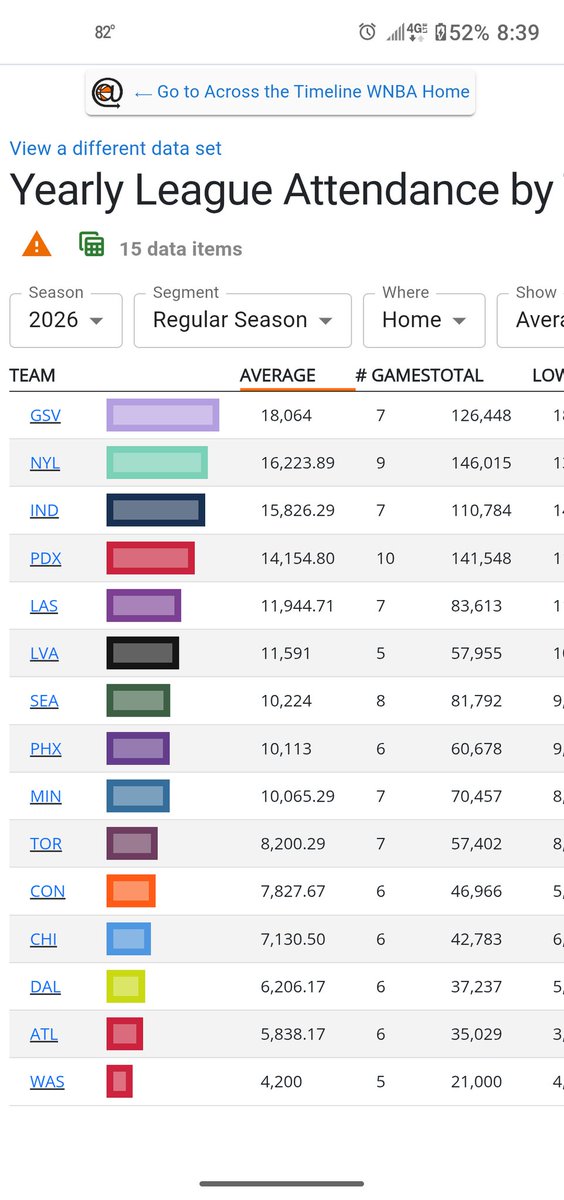This screenshot has width=564, height=1200.
Task: Open the LAS team link
Action: (x=44, y=605)
